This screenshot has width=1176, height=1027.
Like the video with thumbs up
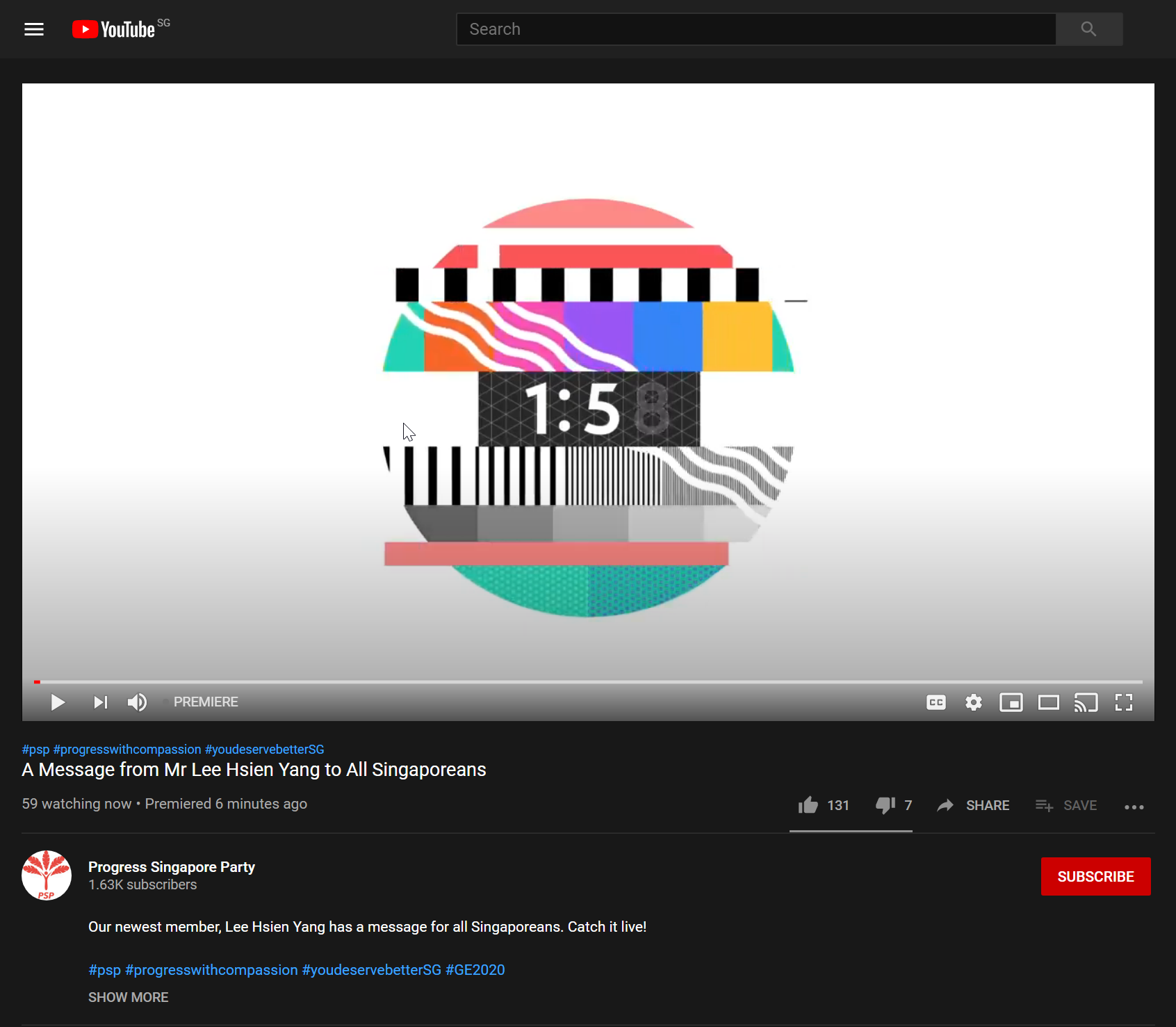808,805
